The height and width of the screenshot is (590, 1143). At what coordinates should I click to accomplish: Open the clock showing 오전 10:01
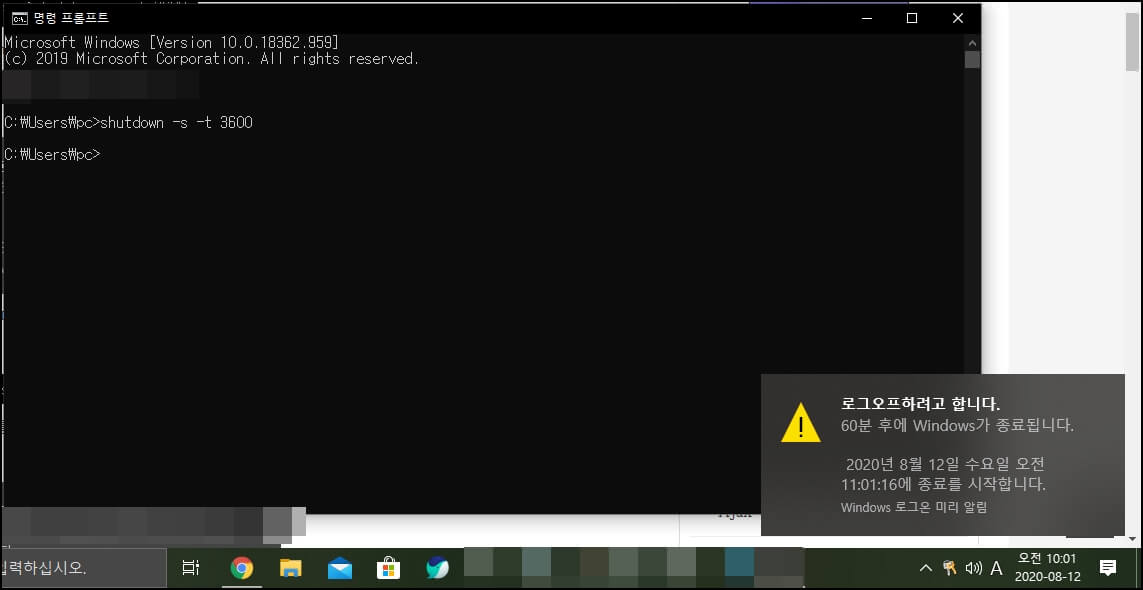pos(1047,558)
